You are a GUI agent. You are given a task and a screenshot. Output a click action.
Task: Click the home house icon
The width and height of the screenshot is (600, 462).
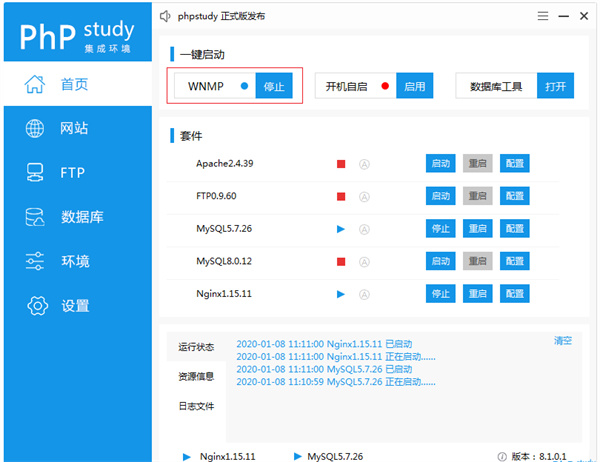35,84
